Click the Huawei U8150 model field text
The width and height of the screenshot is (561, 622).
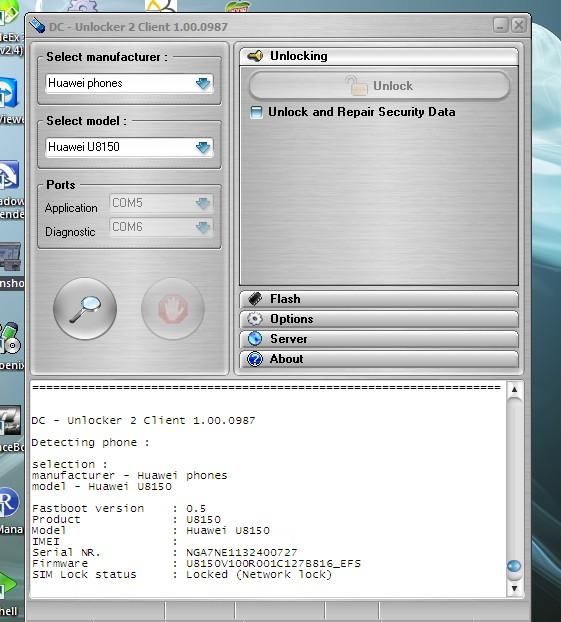pos(83,147)
